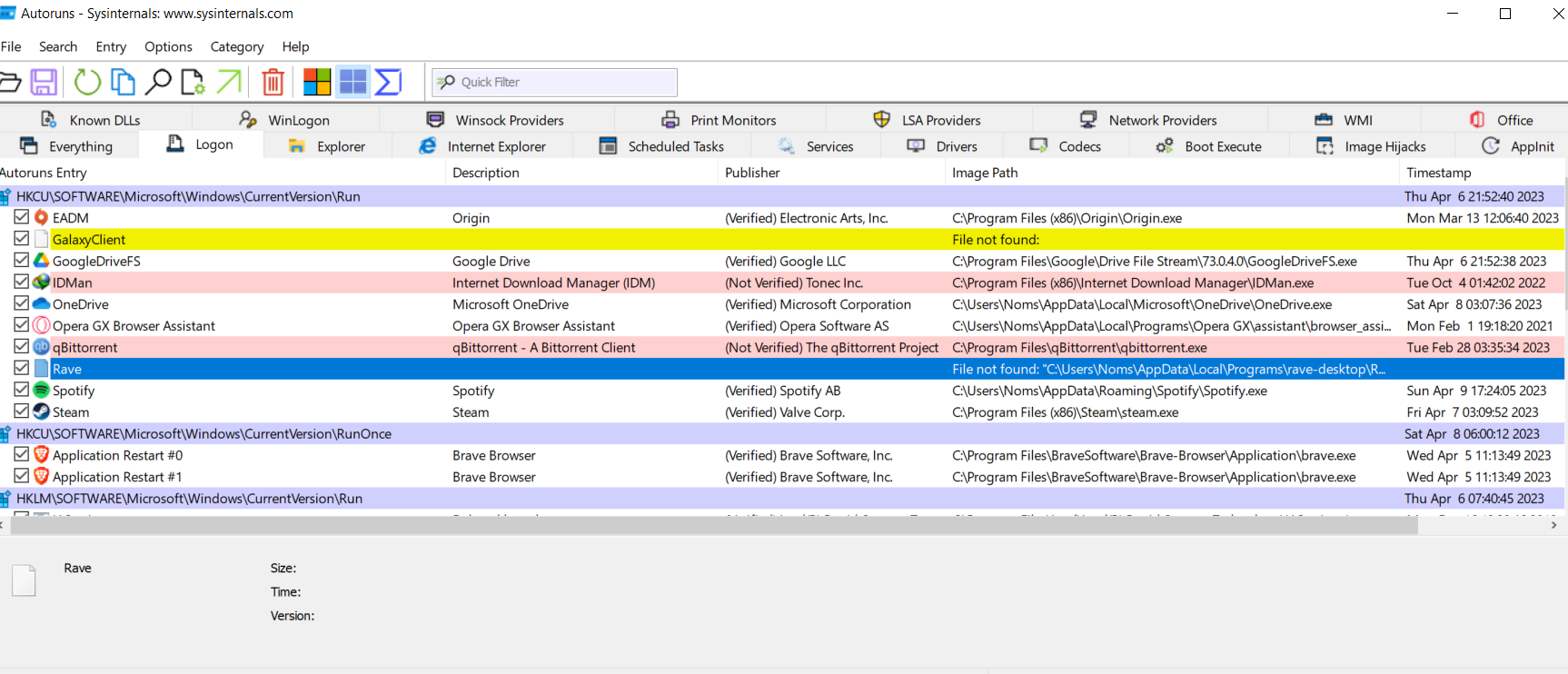Select the Steam image path cell
The width and height of the screenshot is (1568, 674).
(1065, 412)
